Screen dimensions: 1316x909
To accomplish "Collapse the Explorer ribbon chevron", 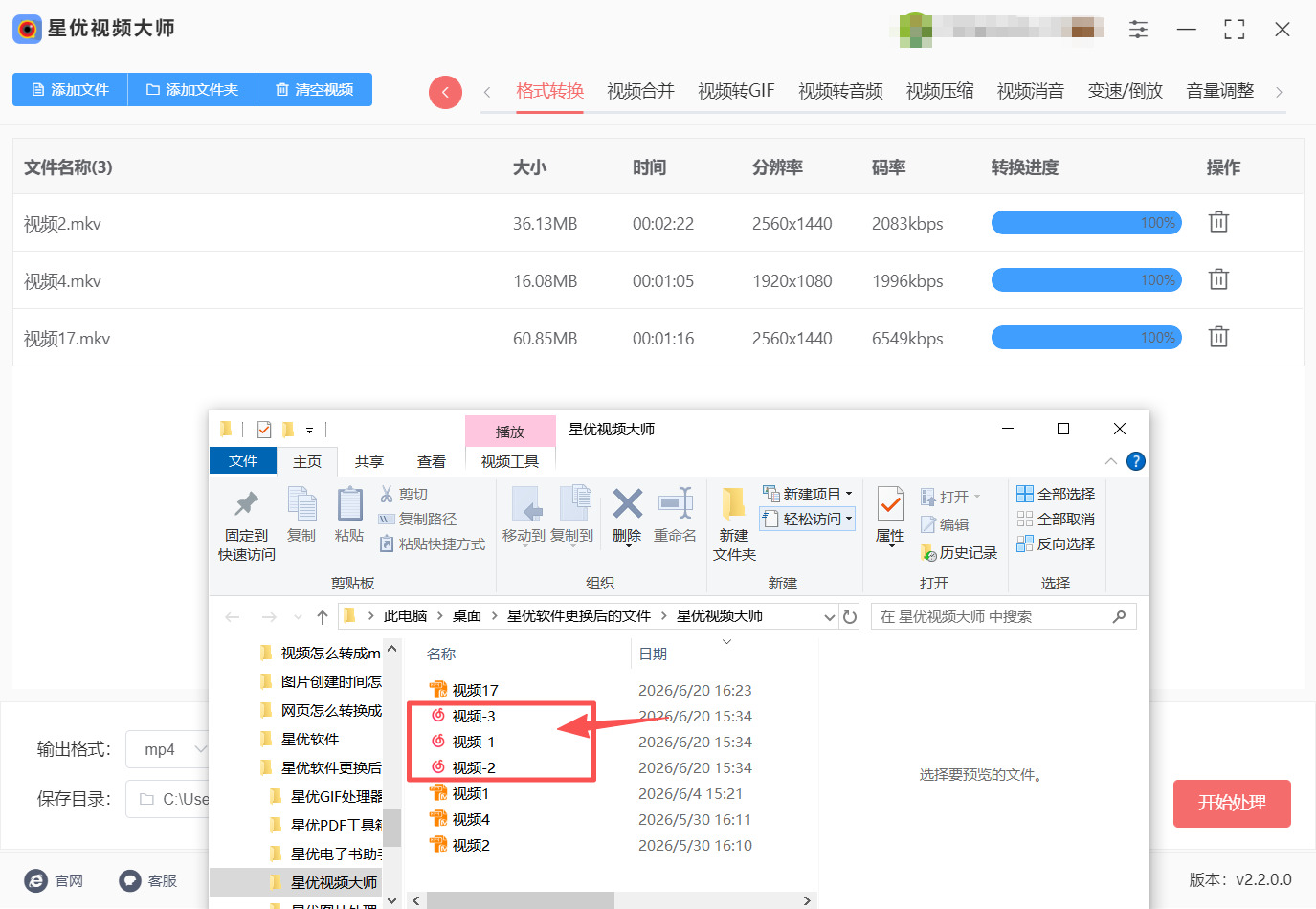I will [x=1111, y=461].
